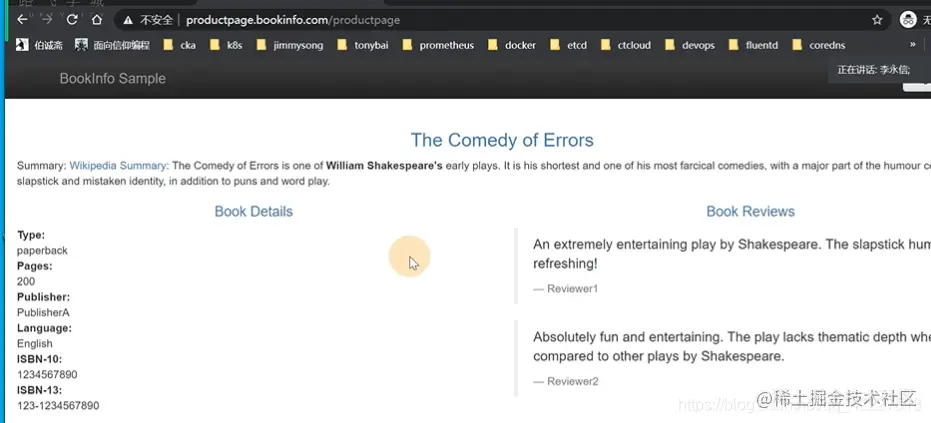The width and height of the screenshot is (931, 423).
Task: Click the Reviewer1 attribution
Action: point(566,289)
